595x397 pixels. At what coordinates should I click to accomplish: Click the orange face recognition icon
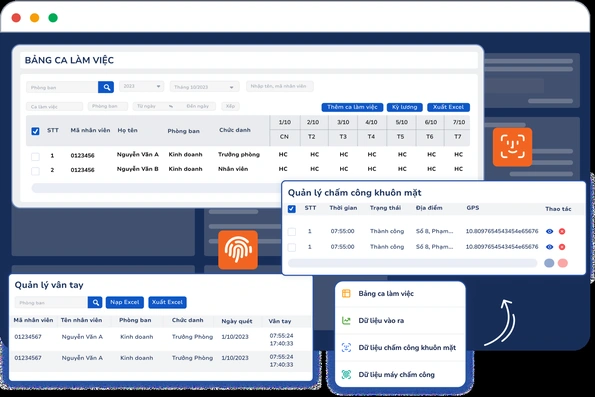[512, 147]
